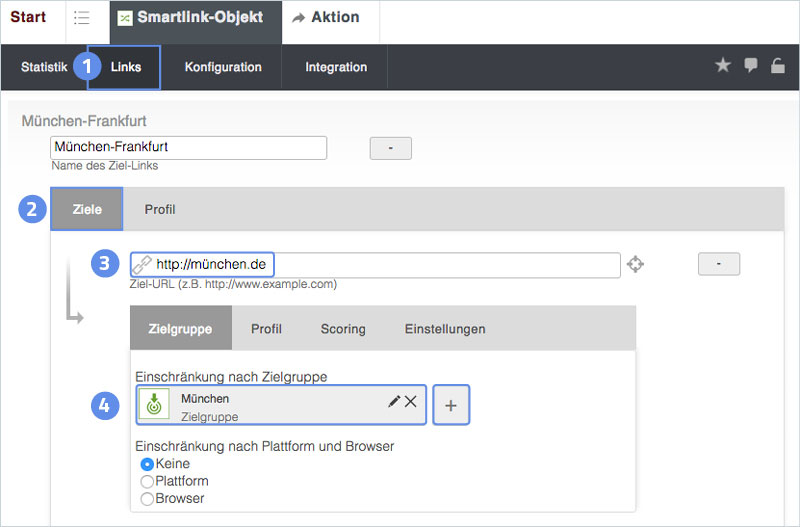This screenshot has width=800, height=527.
Task: Click the list view icon next to Start
Action: (82, 18)
